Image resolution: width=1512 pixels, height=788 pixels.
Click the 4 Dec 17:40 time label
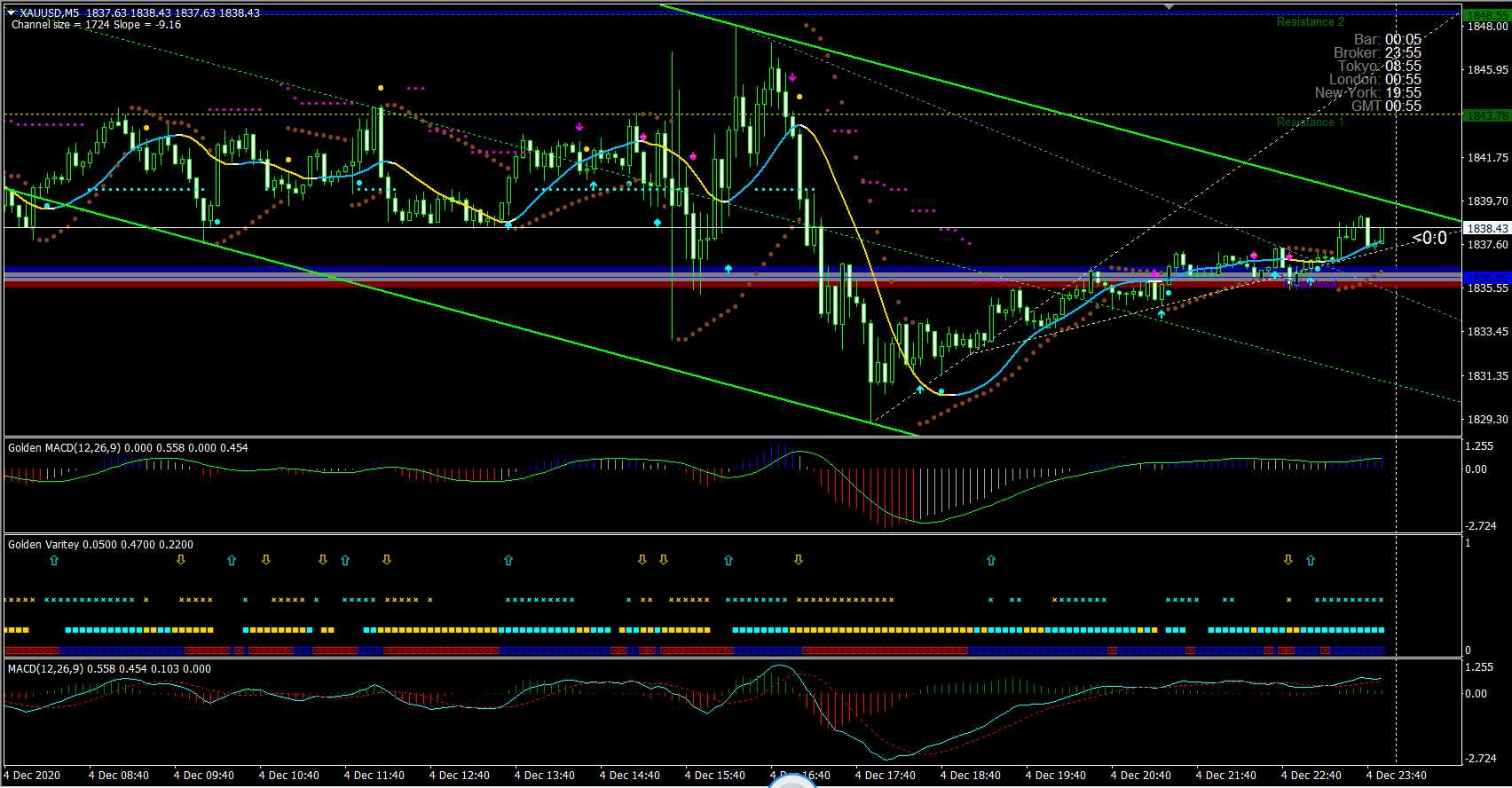(886, 776)
